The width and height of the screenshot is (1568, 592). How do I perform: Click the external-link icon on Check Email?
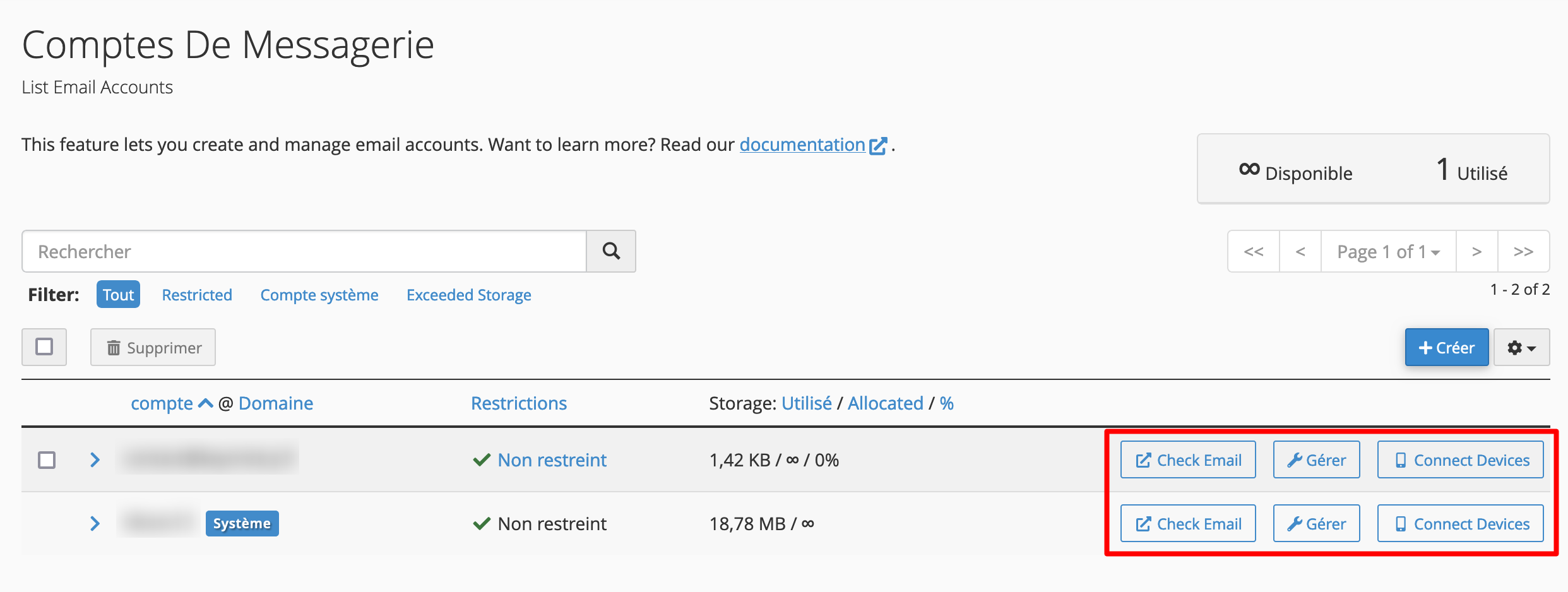coord(1143,459)
